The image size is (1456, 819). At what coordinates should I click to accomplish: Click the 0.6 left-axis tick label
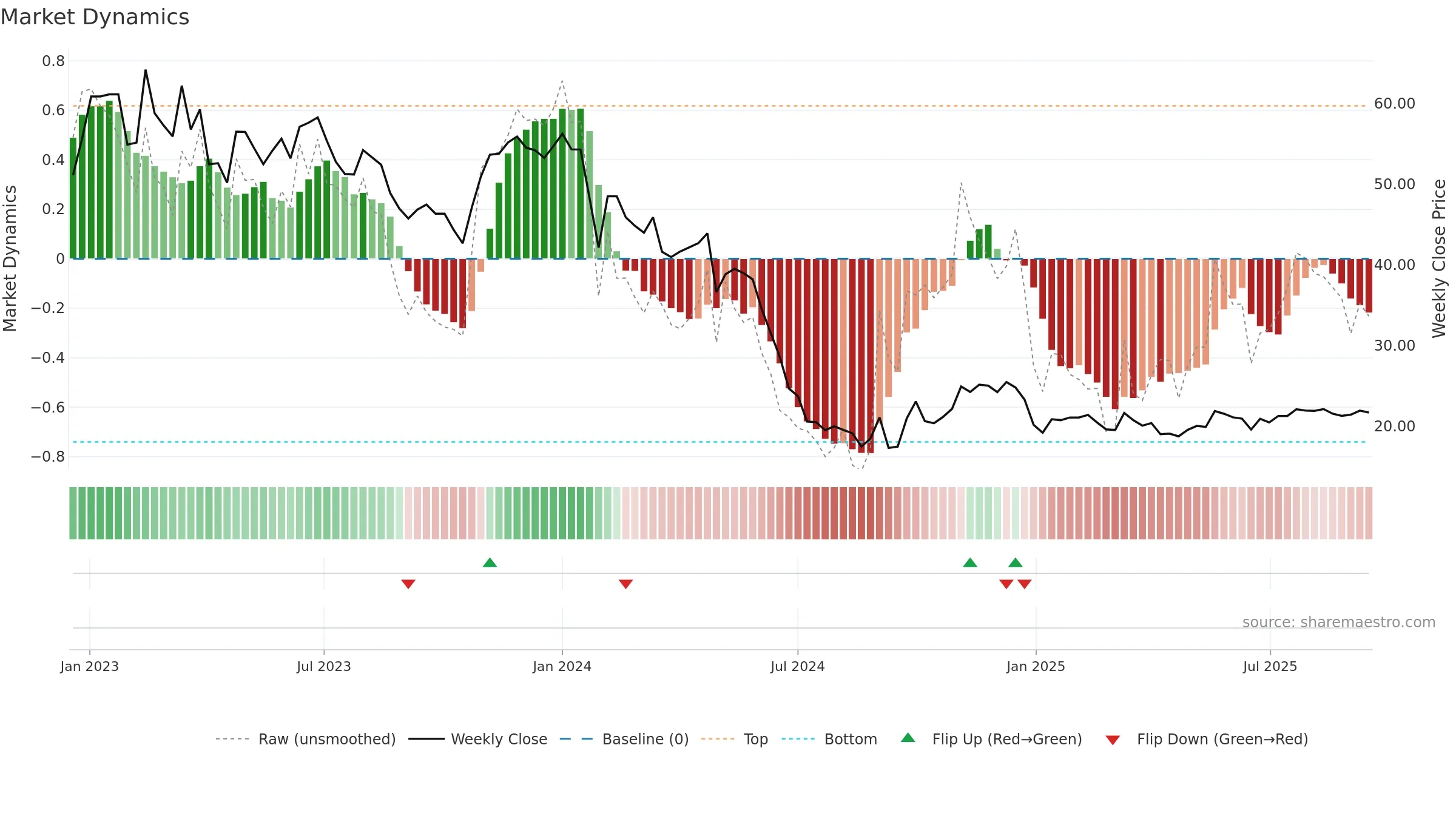click(53, 110)
